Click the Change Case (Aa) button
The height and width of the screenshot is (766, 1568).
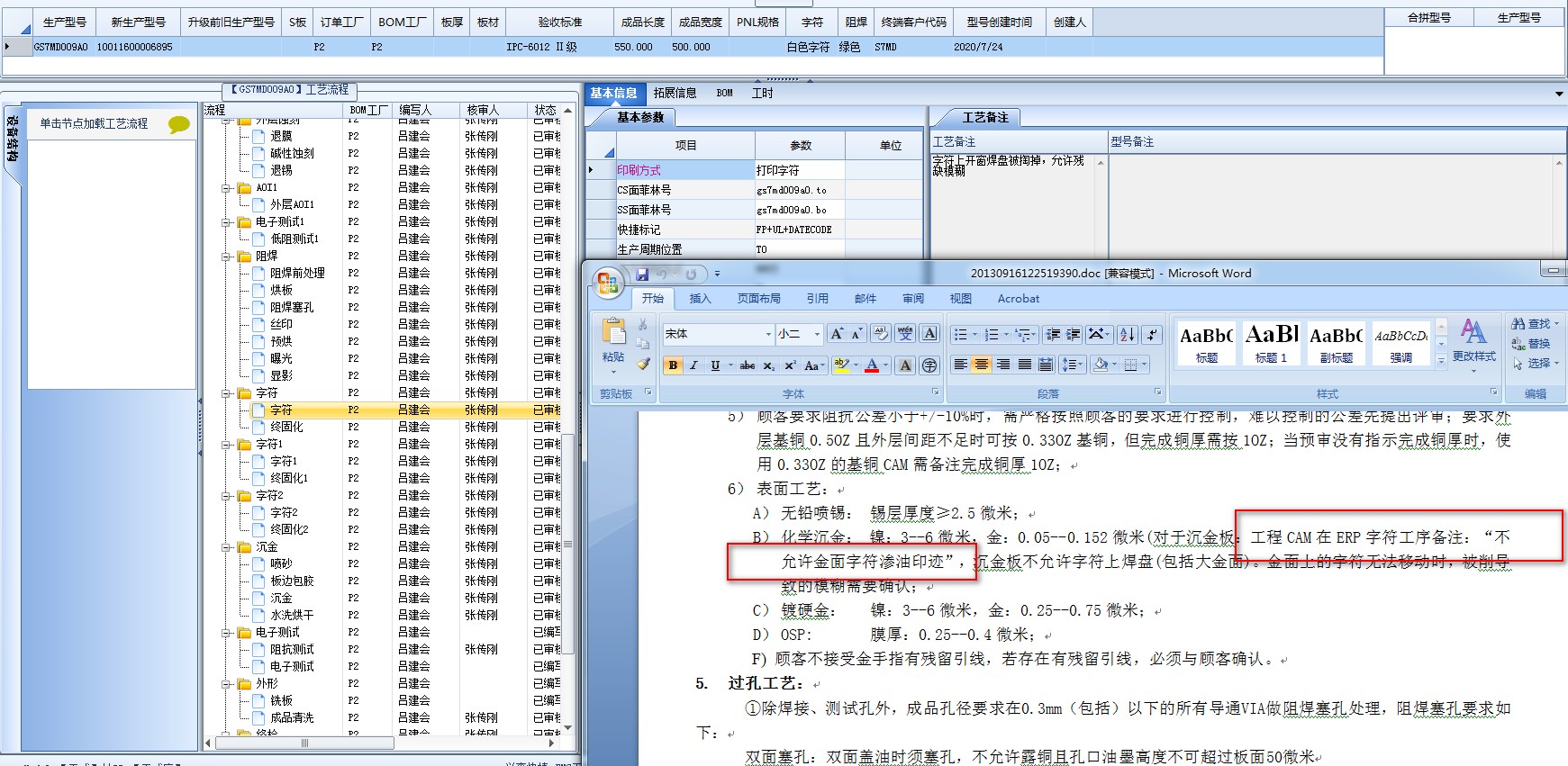point(814,365)
